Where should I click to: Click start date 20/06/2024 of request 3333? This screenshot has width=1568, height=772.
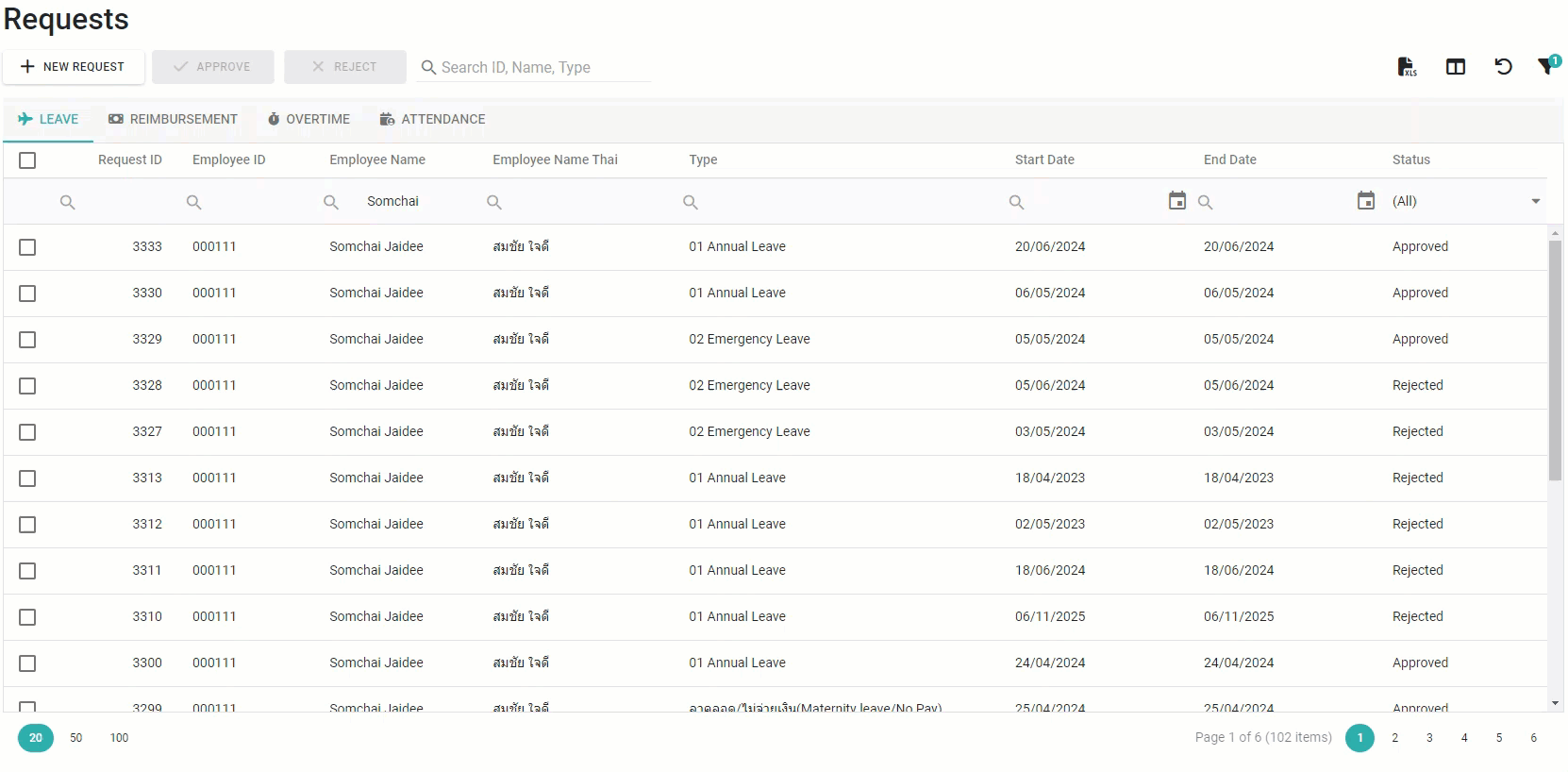tap(1050, 247)
